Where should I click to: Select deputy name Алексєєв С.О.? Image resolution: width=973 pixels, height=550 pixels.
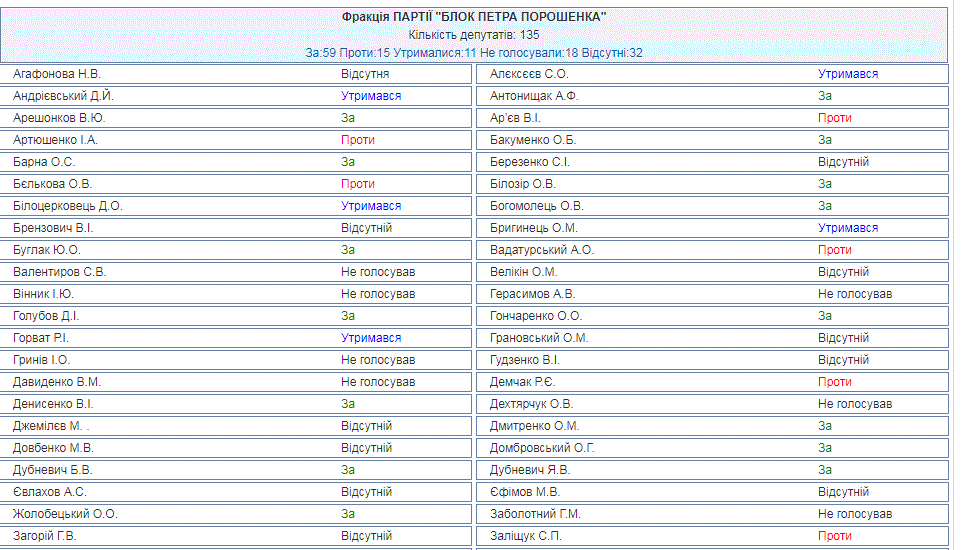pos(529,74)
